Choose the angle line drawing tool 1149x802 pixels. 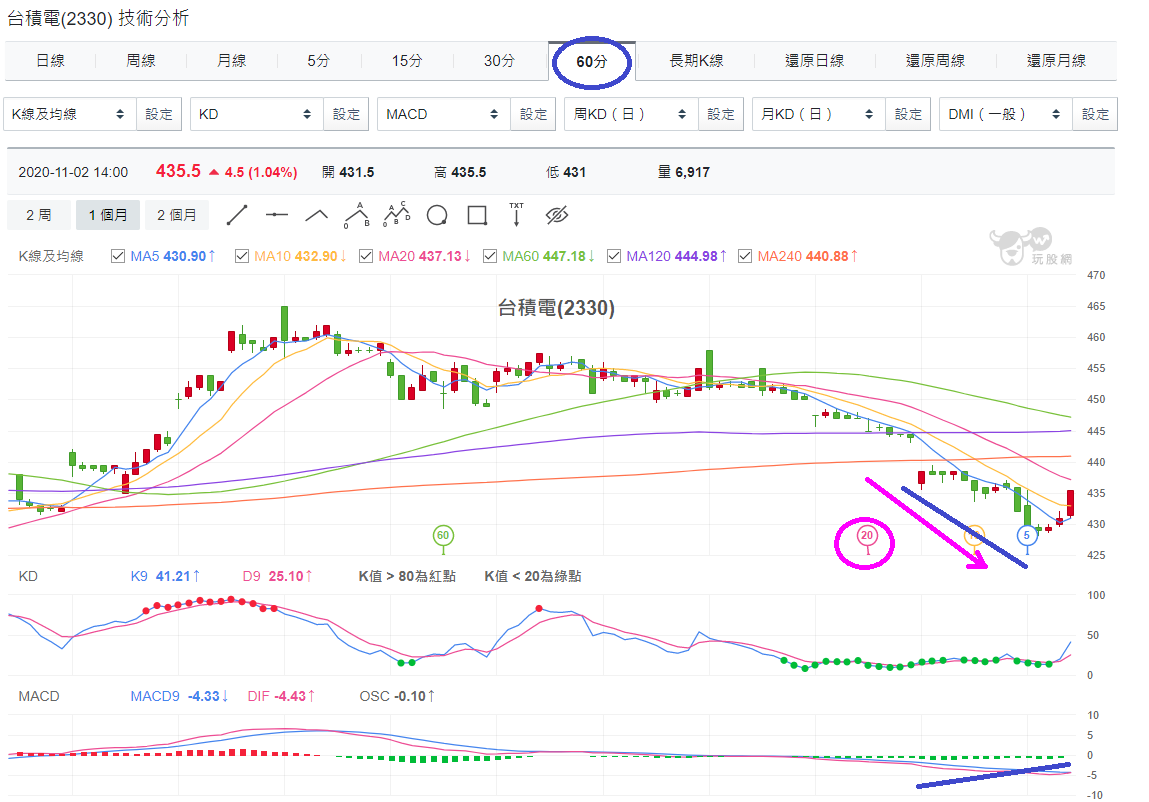pos(317,216)
